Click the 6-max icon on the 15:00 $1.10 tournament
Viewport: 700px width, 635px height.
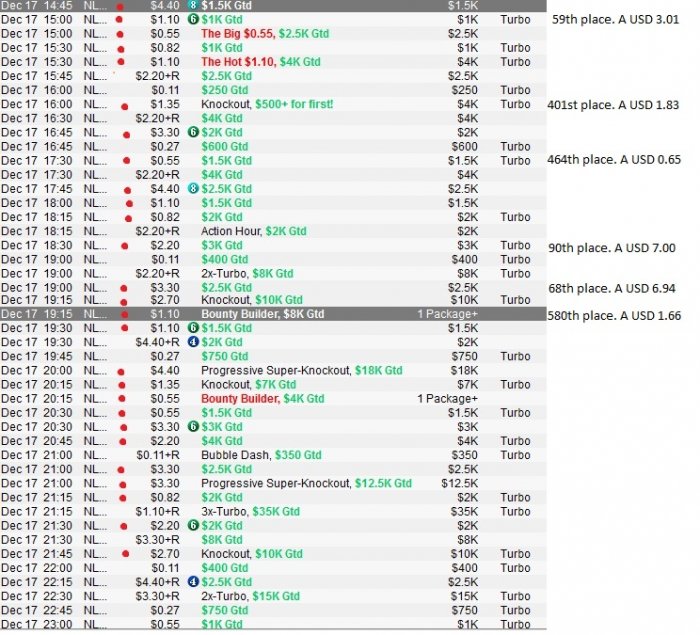pyautogui.click(x=193, y=19)
